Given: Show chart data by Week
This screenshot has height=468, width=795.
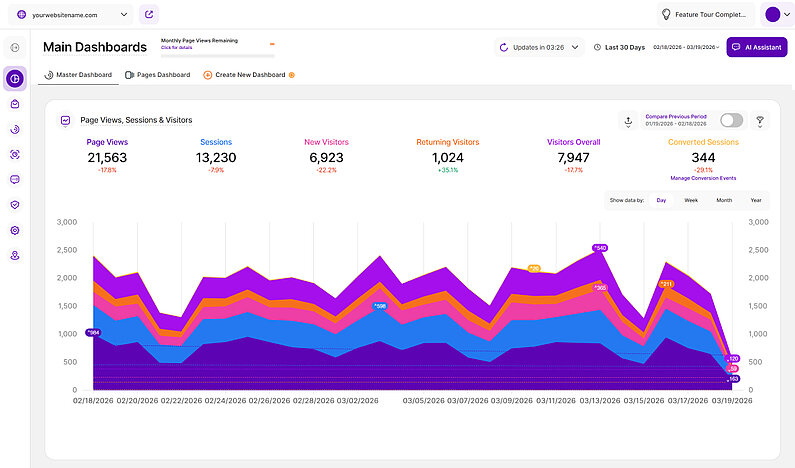Looking at the screenshot, I should click(691, 200).
